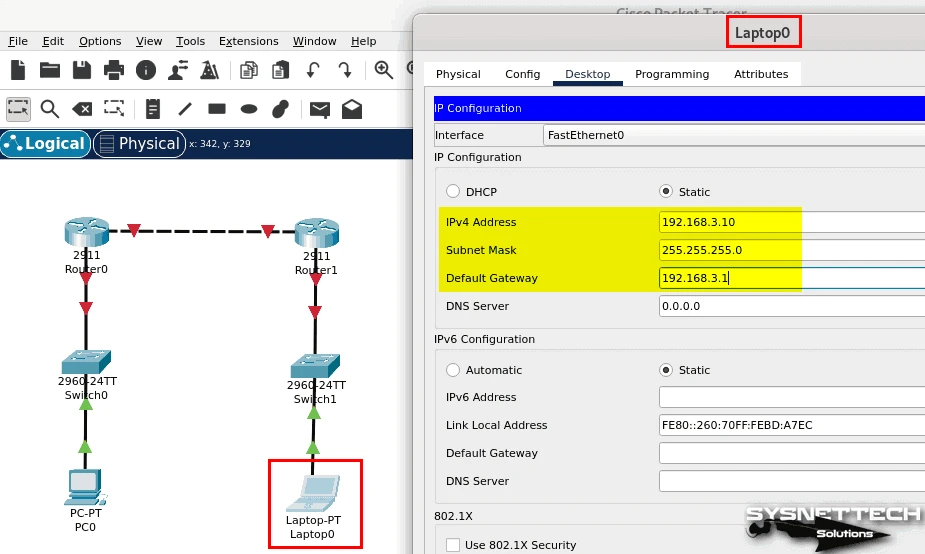Viewport: 925px width, 554px height.
Task: Select the Delete tool icon
Action: (x=82, y=108)
